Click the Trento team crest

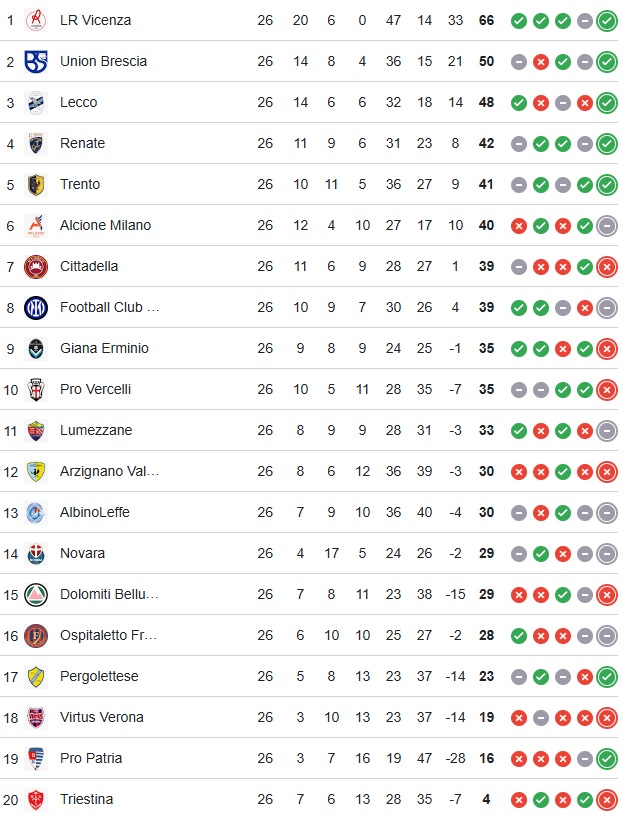pyautogui.click(x=36, y=184)
